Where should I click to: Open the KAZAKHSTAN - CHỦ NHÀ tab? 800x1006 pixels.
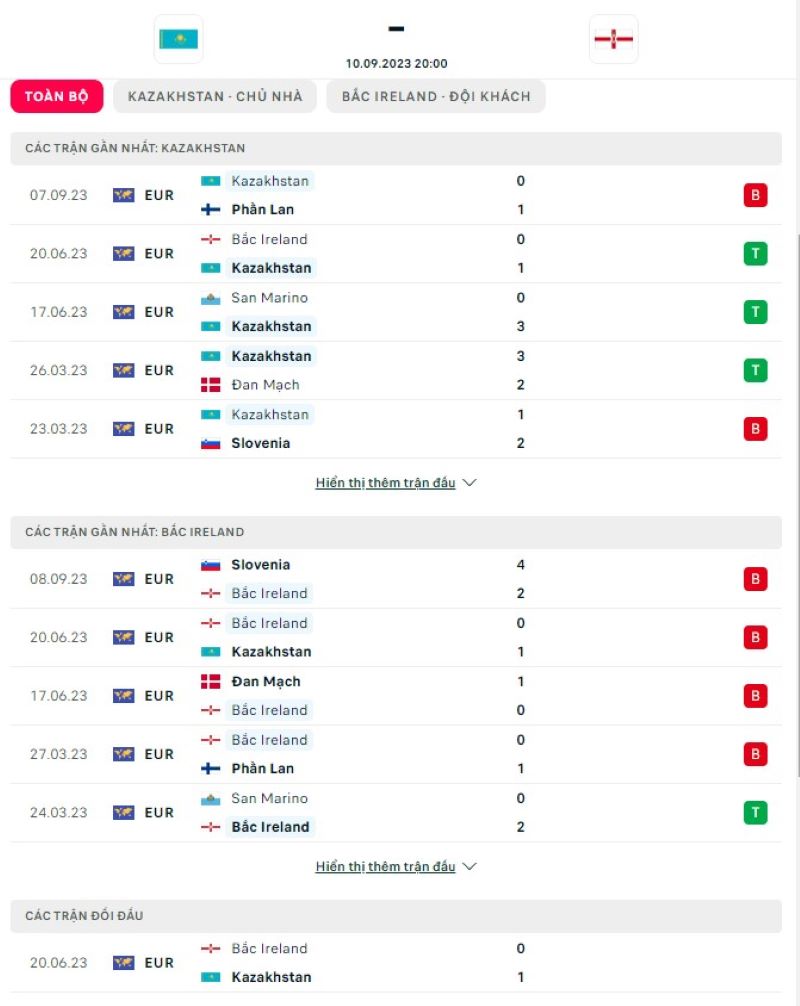215,96
